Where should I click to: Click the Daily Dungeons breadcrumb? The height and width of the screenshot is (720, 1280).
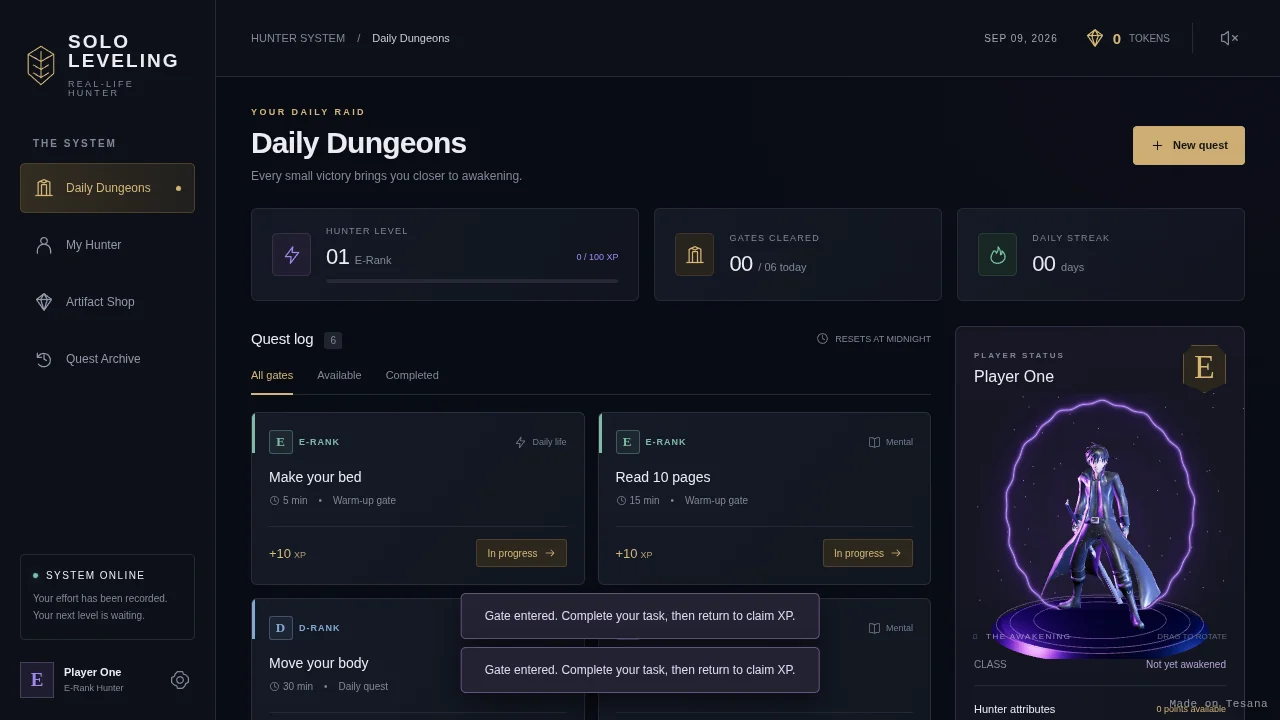411,38
